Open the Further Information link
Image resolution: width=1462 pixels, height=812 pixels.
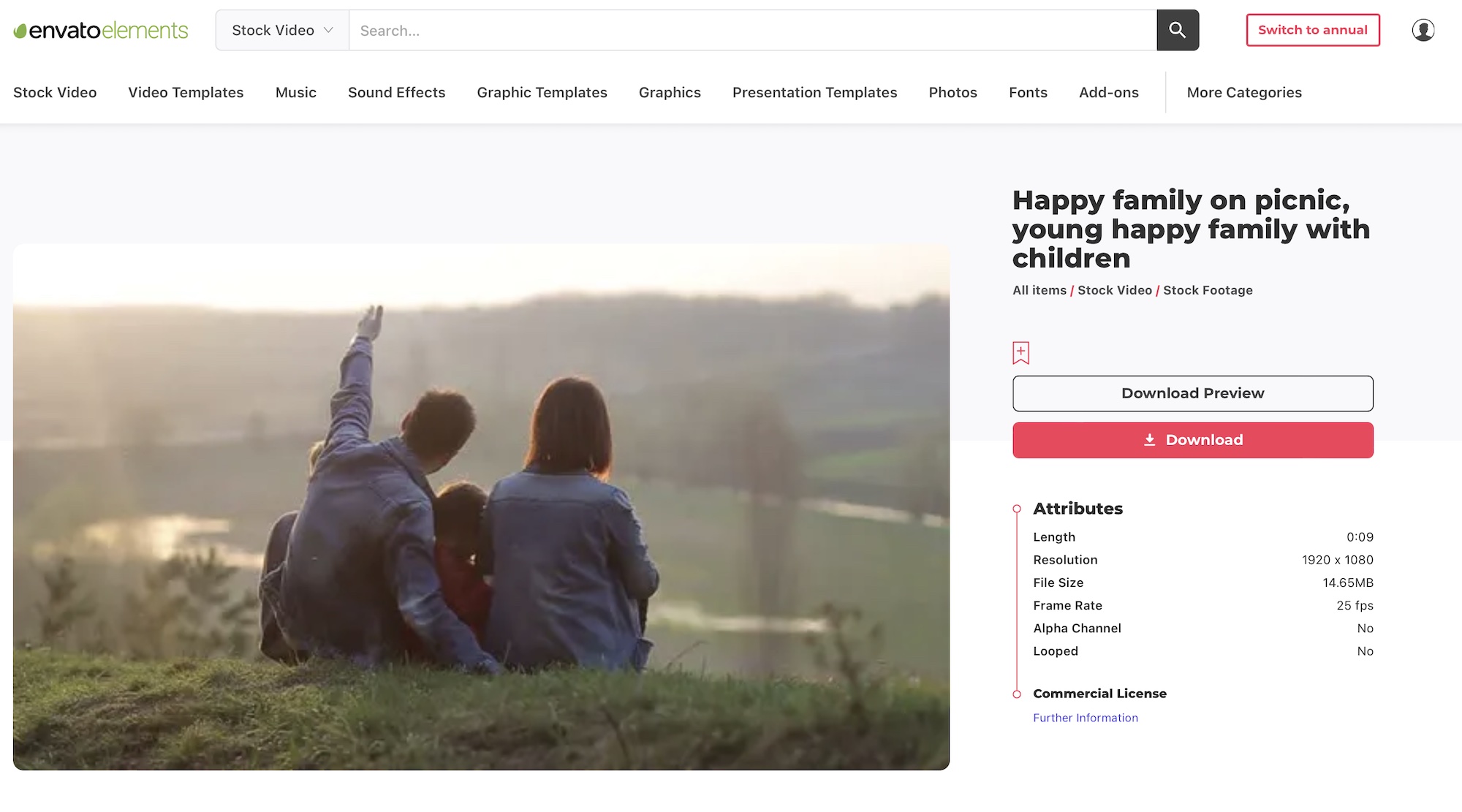tap(1085, 718)
